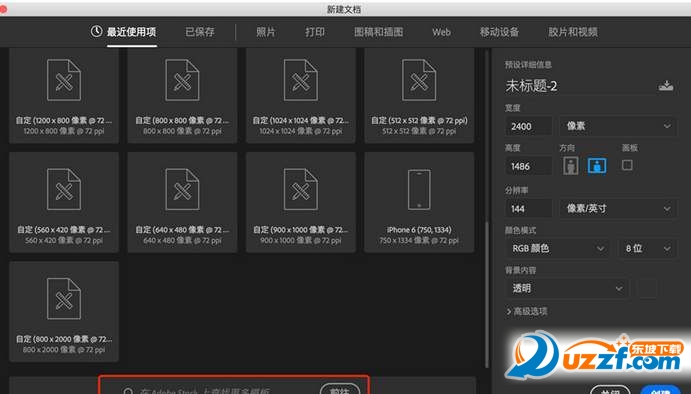The image size is (691, 394).
Task: Choose the iPhone 6 preset phone icon
Action: [x=419, y=190]
